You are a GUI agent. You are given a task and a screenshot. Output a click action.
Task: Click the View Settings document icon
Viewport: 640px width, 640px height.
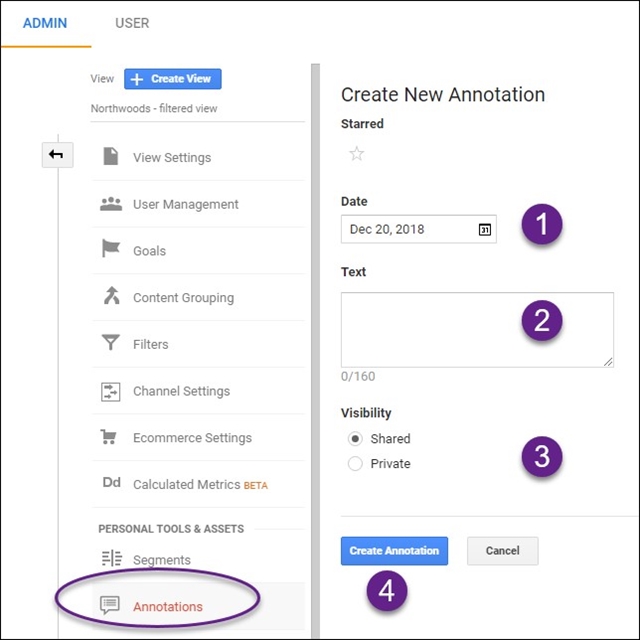point(111,156)
